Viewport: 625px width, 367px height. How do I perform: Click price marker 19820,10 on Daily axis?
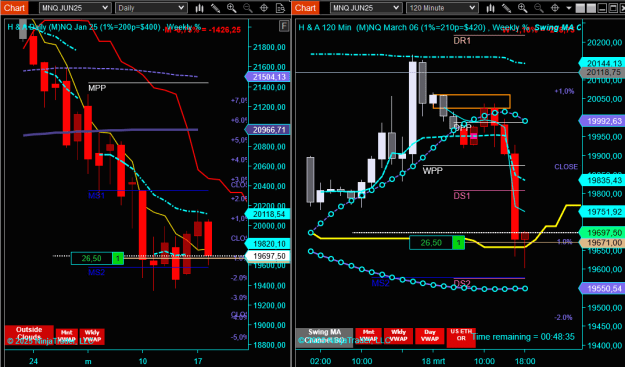(x=267, y=243)
